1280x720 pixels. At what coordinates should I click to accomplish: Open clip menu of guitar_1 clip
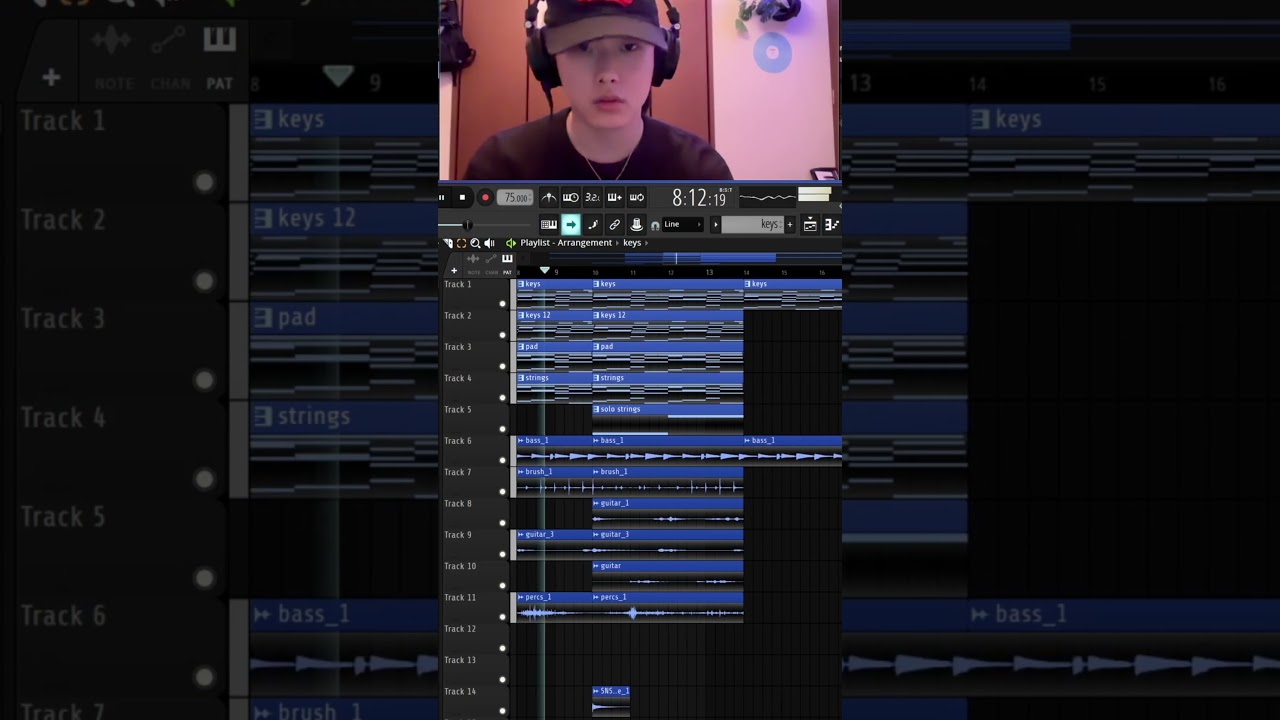pos(597,503)
